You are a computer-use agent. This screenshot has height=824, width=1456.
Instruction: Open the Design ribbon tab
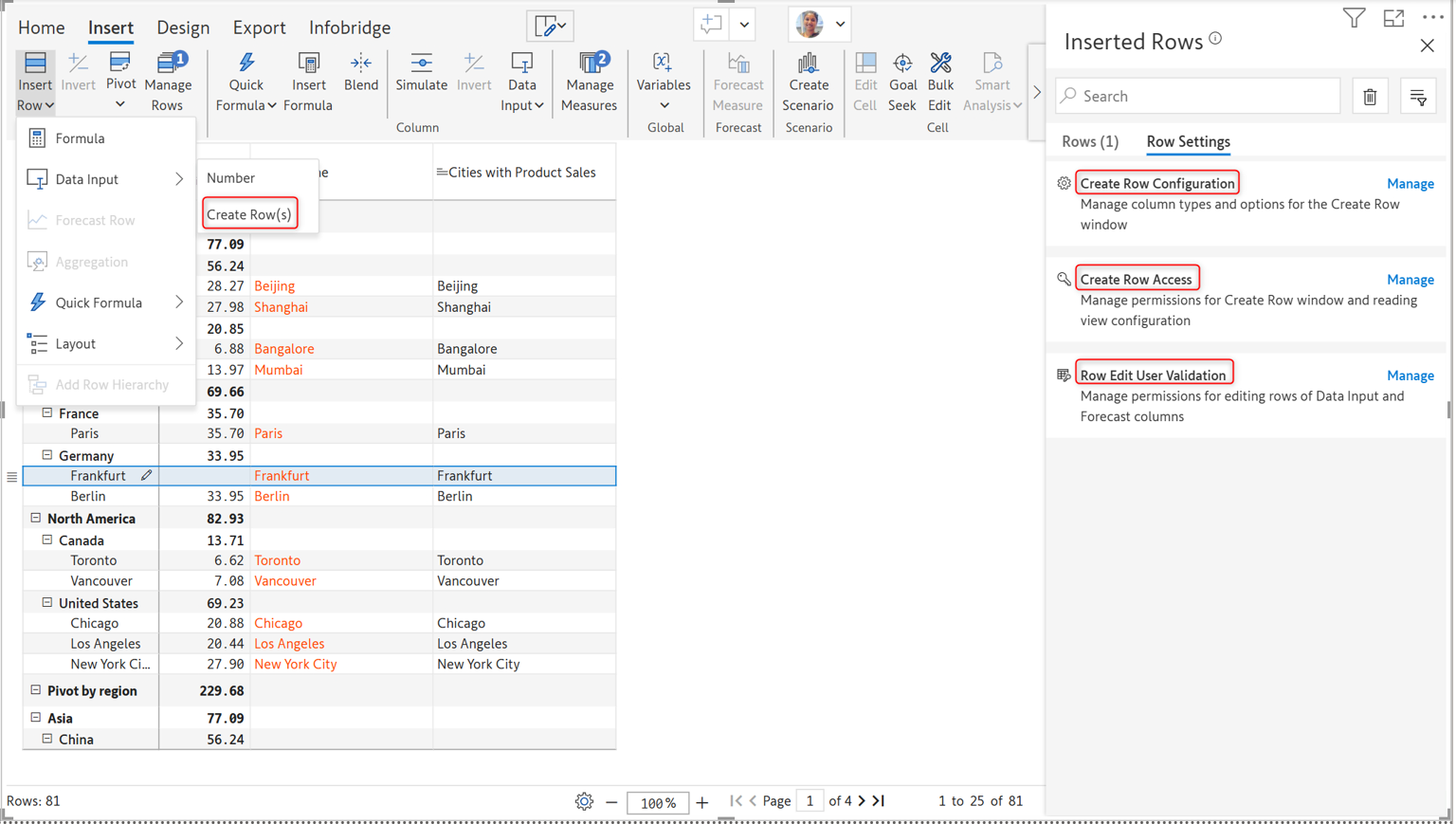(x=183, y=27)
